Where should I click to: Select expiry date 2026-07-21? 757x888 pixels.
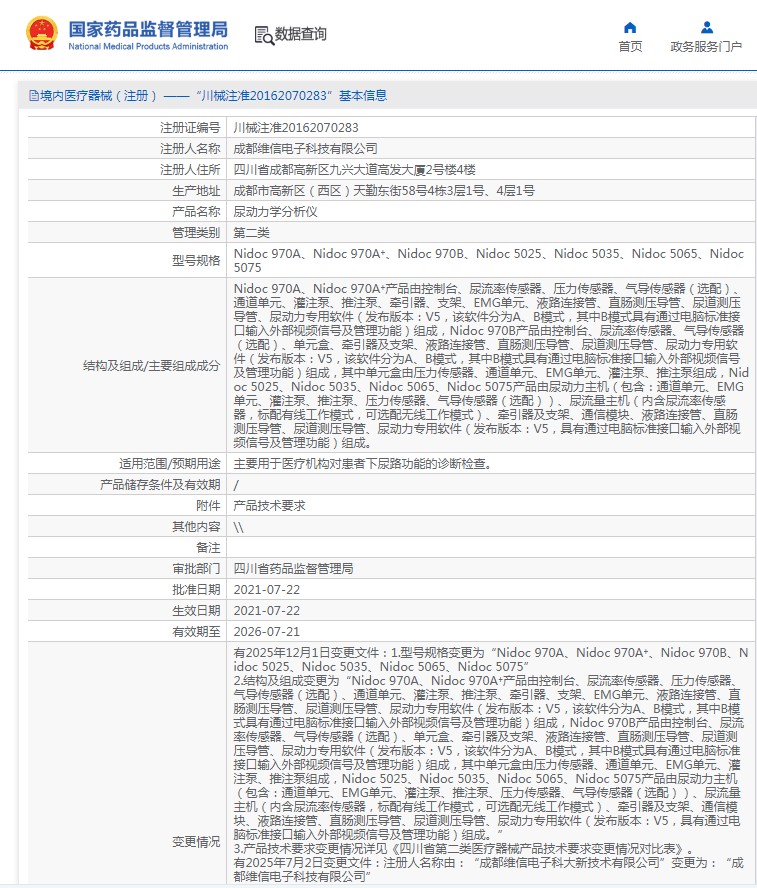267,631
